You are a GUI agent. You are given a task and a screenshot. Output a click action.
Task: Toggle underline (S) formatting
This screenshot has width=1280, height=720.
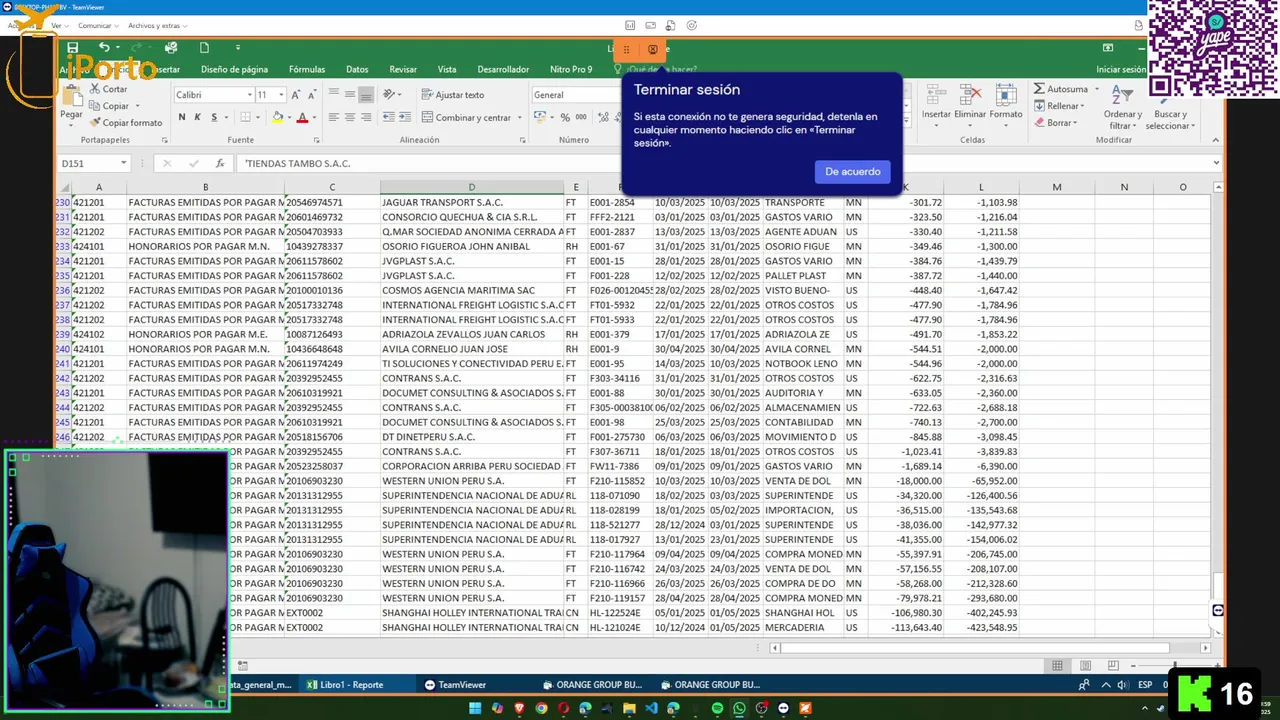[215, 117]
